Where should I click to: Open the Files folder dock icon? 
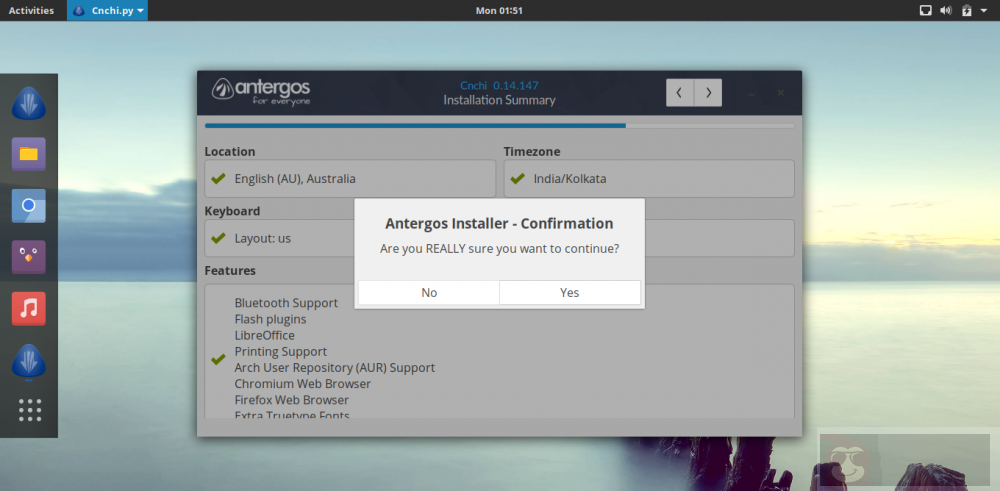click(29, 154)
